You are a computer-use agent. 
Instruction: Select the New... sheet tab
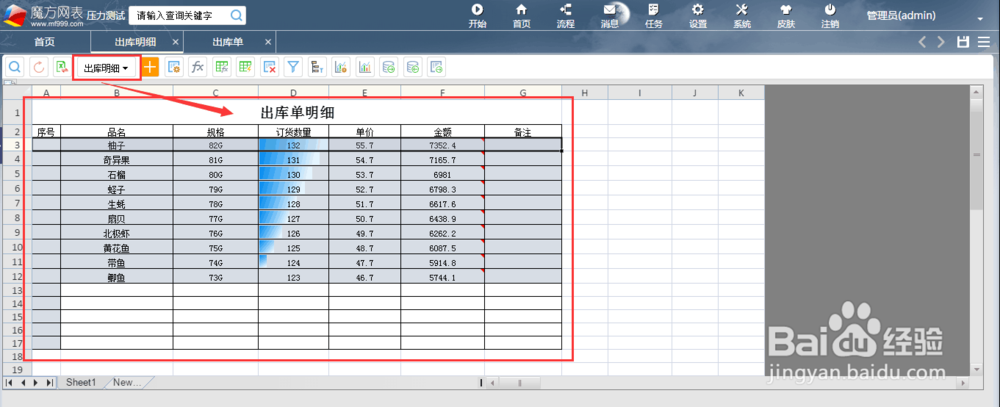click(x=127, y=382)
